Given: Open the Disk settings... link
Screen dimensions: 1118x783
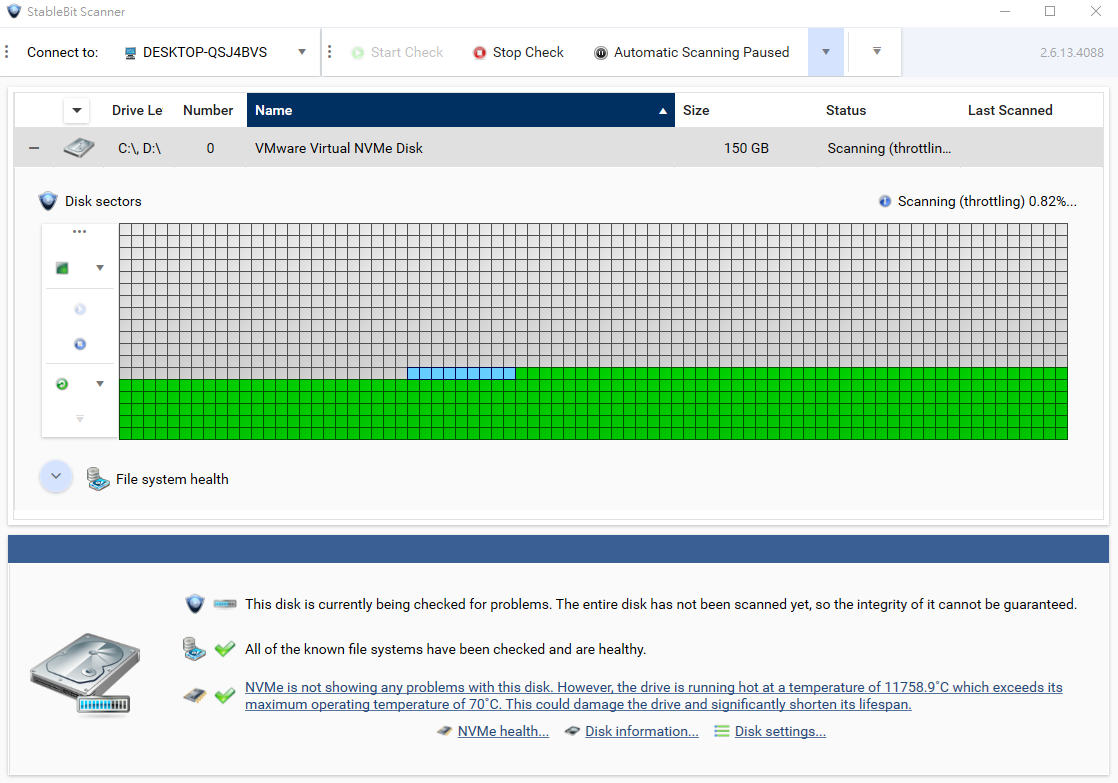Looking at the screenshot, I should point(780,731).
